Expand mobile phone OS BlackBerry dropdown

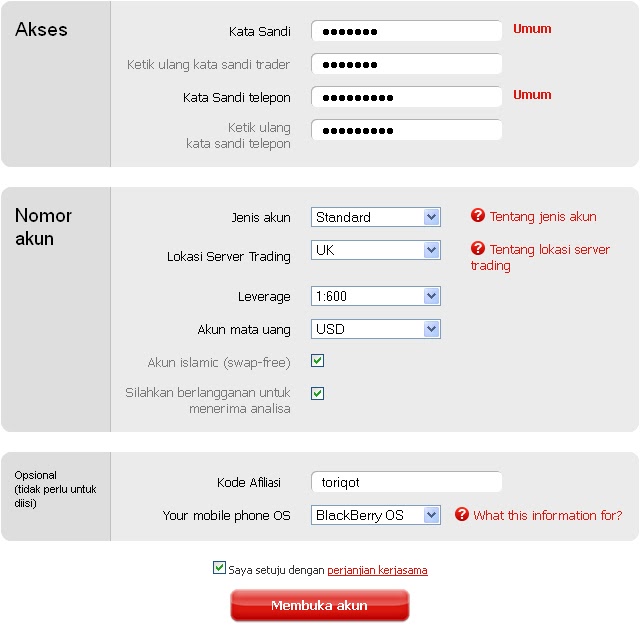click(x=376, y=515)
